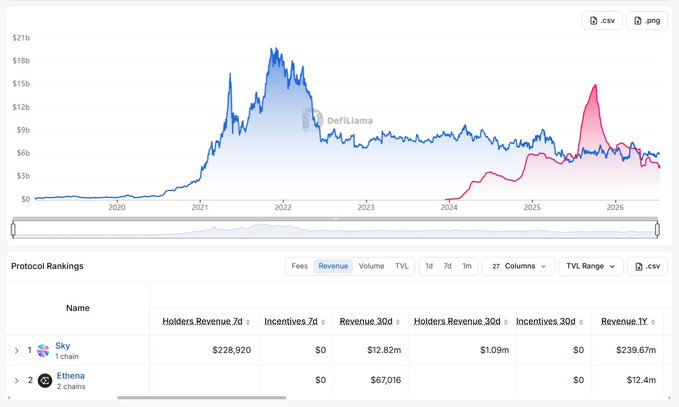Click the right handle of chart range slider
The height and width of the screenshot is (407, 679).
(x=657, y=229)
